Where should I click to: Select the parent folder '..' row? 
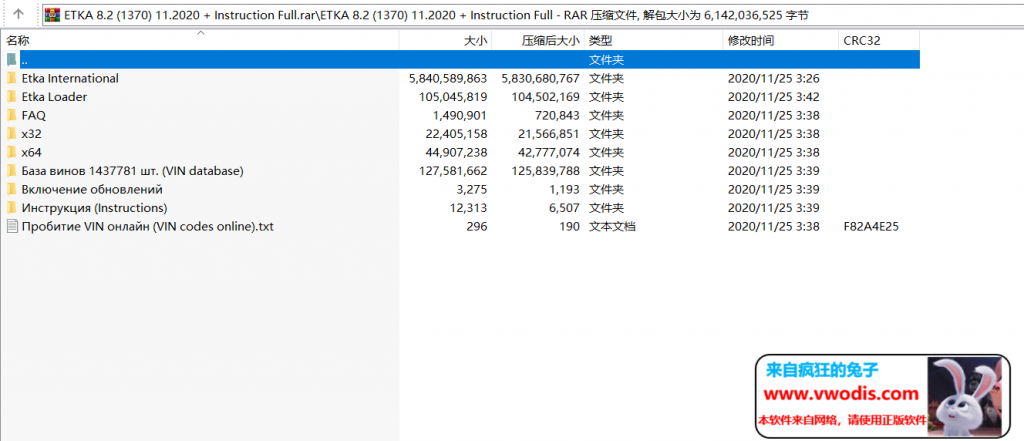coord(470,59)
